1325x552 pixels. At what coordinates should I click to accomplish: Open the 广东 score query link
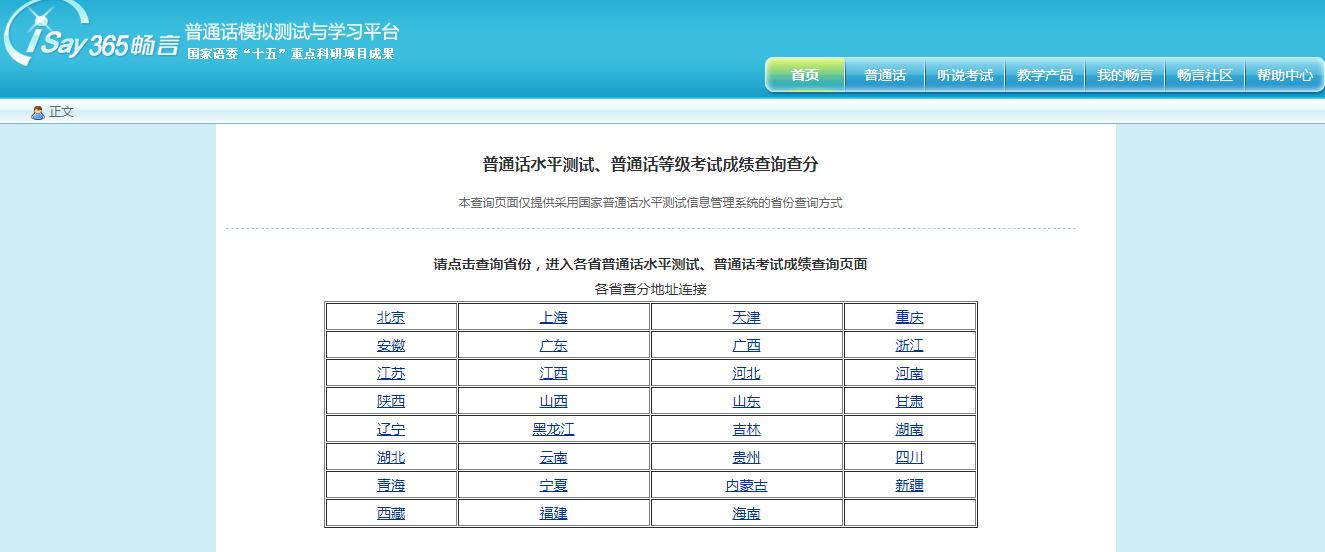pos(553,345)
